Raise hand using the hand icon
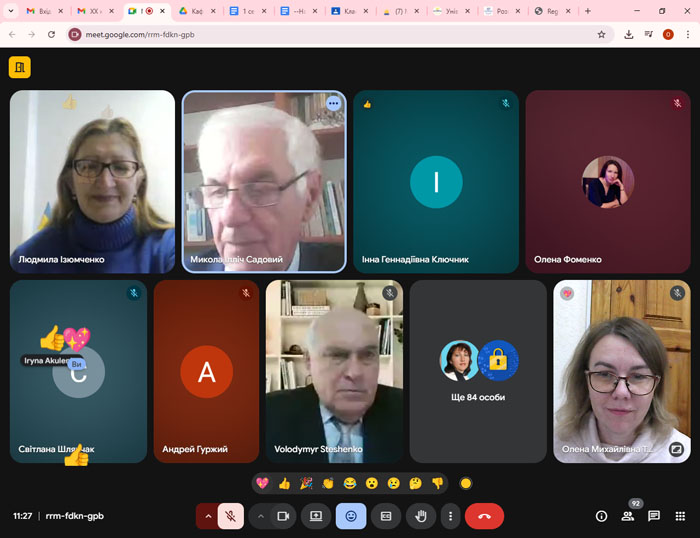The height and width of the screenshot is (538, 700). [x=421, y=516]
